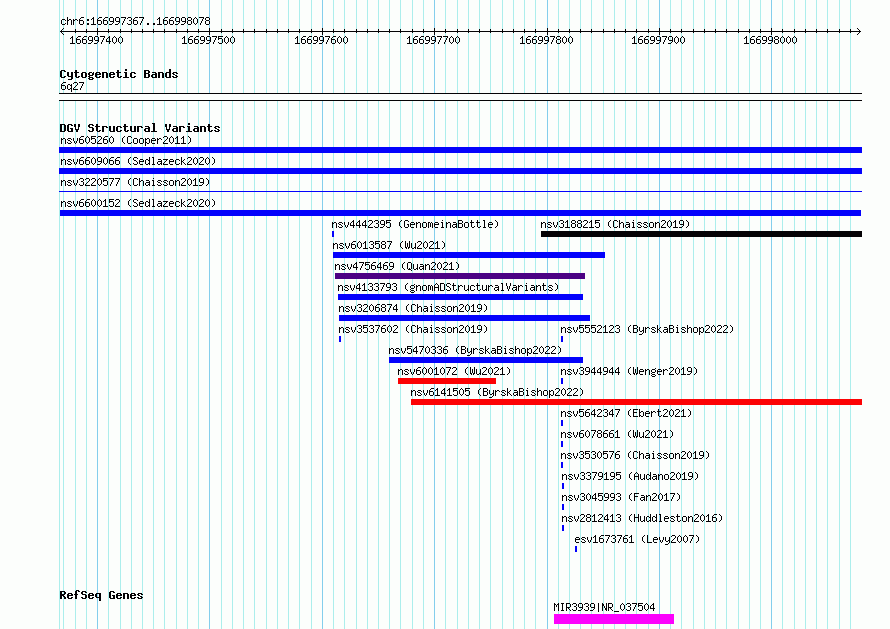Select nsv4133793 (gnomADStructuralVariants) label
The image size is (890, 629).
pyautogui.click(x=448, y=287)
